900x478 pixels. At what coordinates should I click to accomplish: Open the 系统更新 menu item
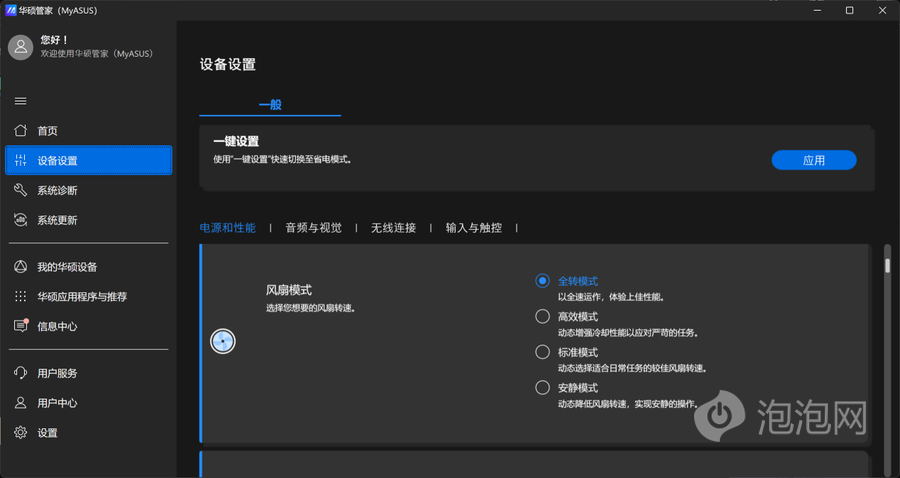coord(88,220)
